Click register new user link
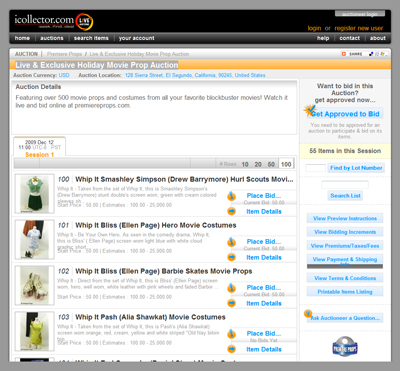Viewport: 400px width, 371px height. tap(359, 28)
